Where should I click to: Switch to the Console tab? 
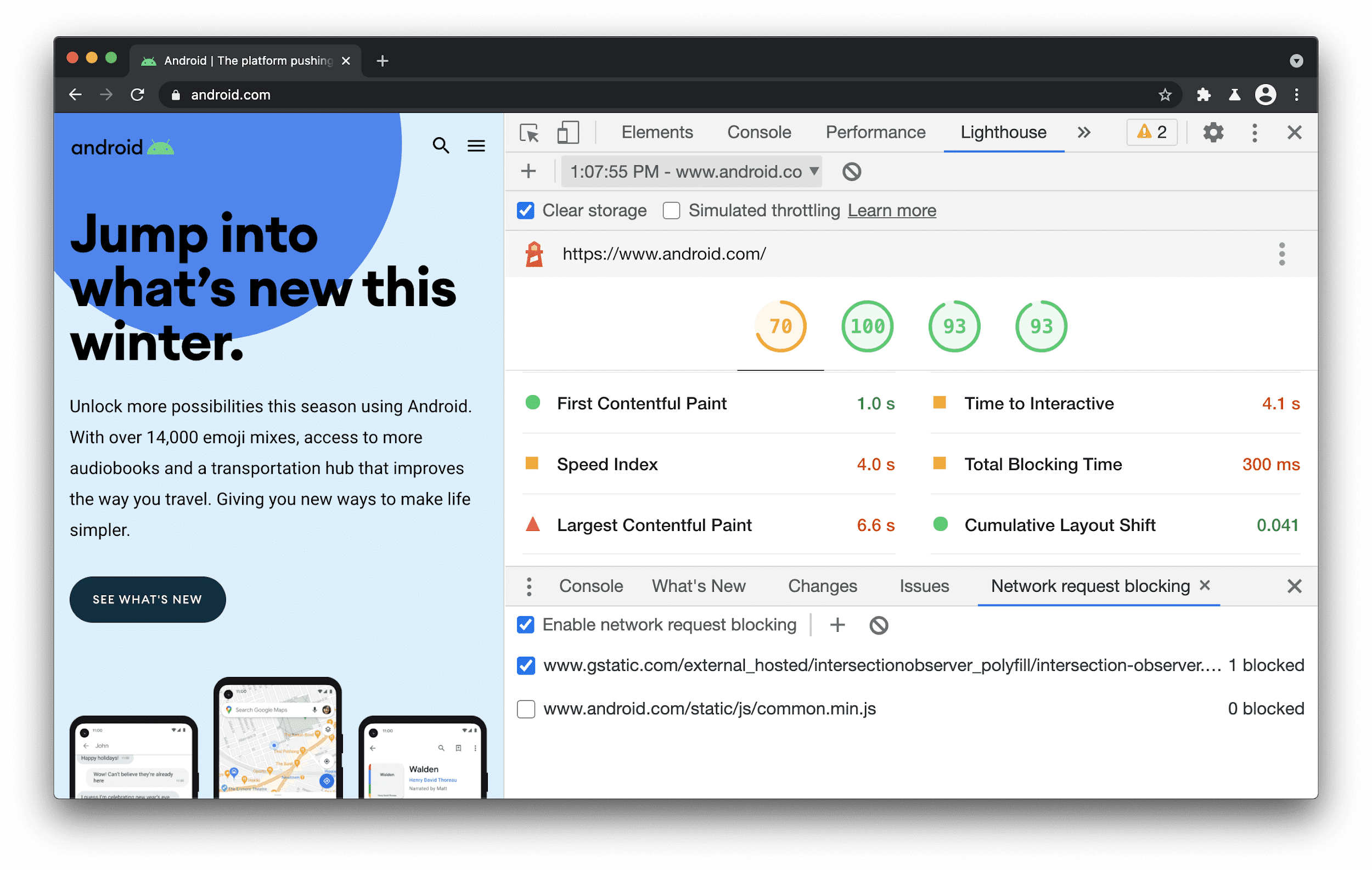tap(758, 131)
